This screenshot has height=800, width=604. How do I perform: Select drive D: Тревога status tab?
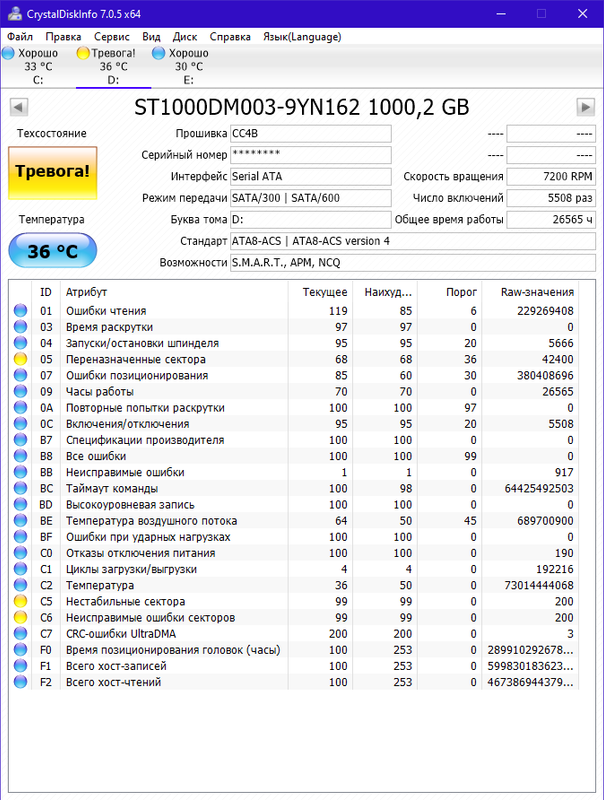[113, 66]
